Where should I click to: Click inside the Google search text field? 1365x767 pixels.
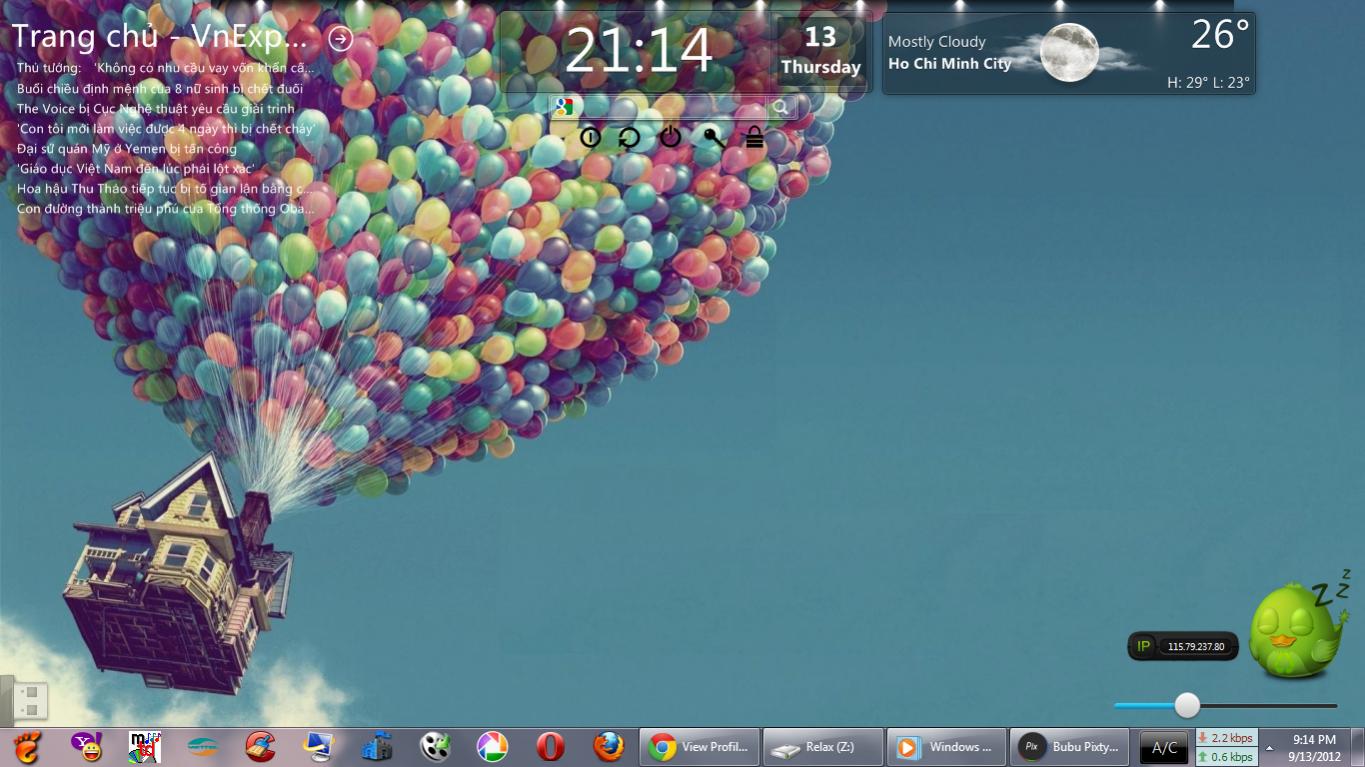(671, 107)
